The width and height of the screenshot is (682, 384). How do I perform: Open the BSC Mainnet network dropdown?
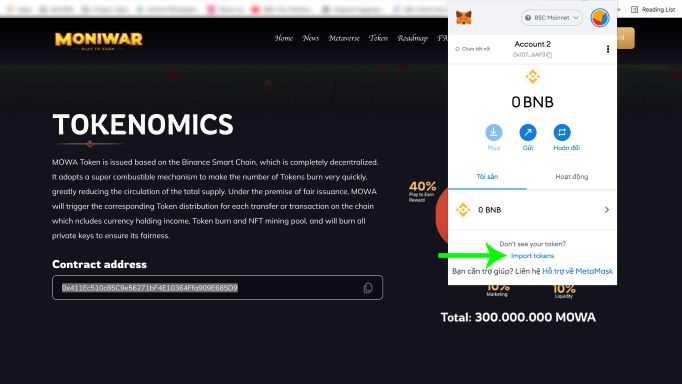point(552,18)
